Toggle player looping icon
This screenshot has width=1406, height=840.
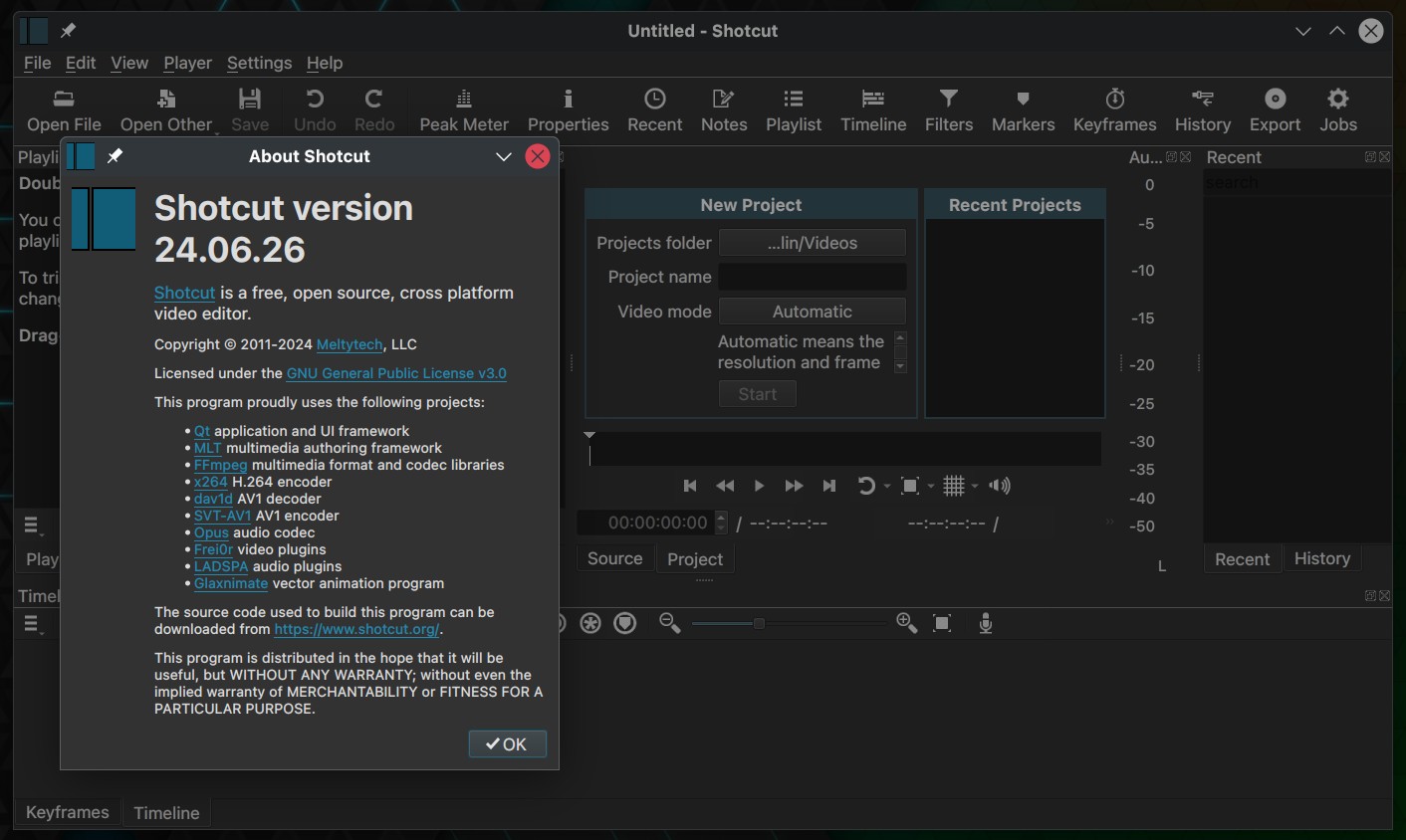click(866, 486)
